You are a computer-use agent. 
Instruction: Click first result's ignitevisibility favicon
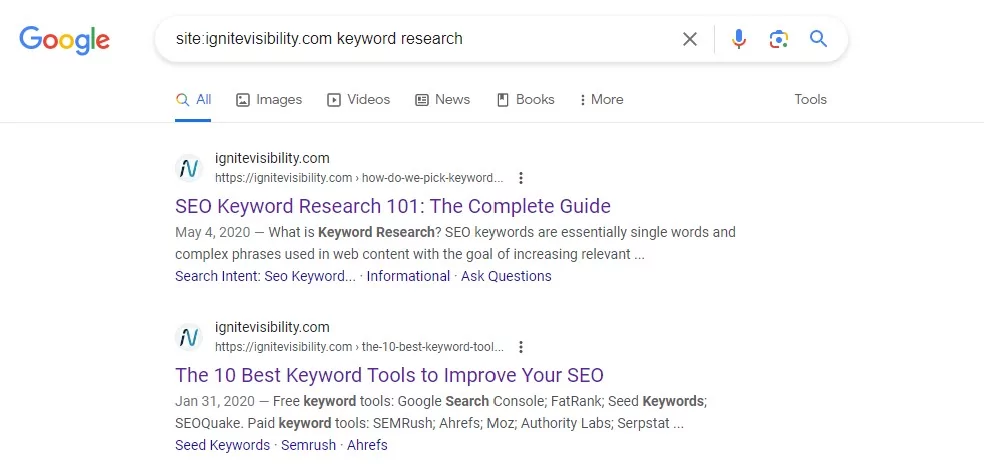click(189, 168)
